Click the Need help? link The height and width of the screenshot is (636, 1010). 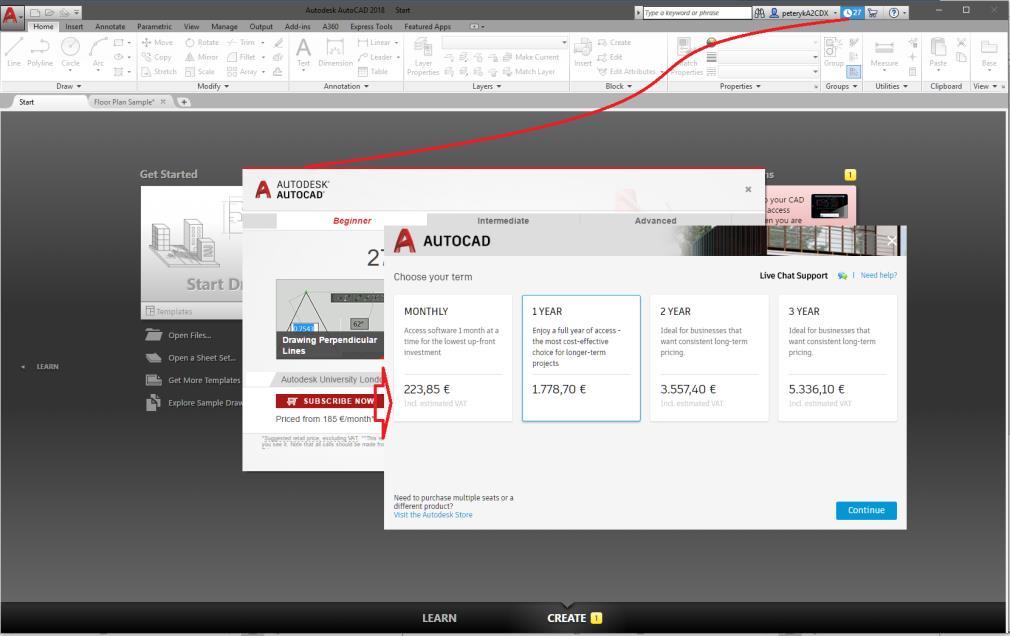(x=879, y=275)
